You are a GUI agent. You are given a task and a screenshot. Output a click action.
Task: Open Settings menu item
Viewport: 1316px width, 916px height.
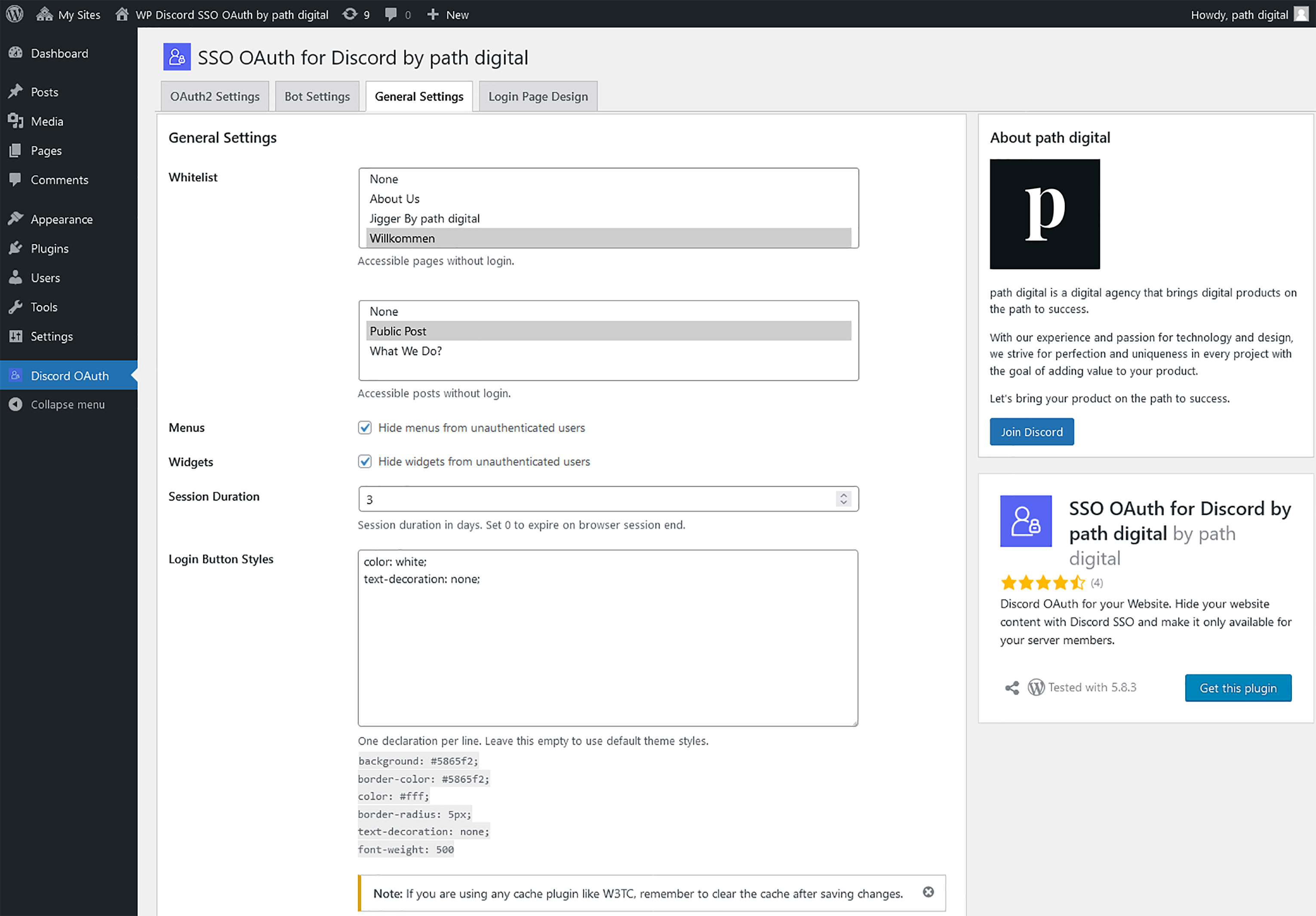pyautogui.click(x=69, y=336)
